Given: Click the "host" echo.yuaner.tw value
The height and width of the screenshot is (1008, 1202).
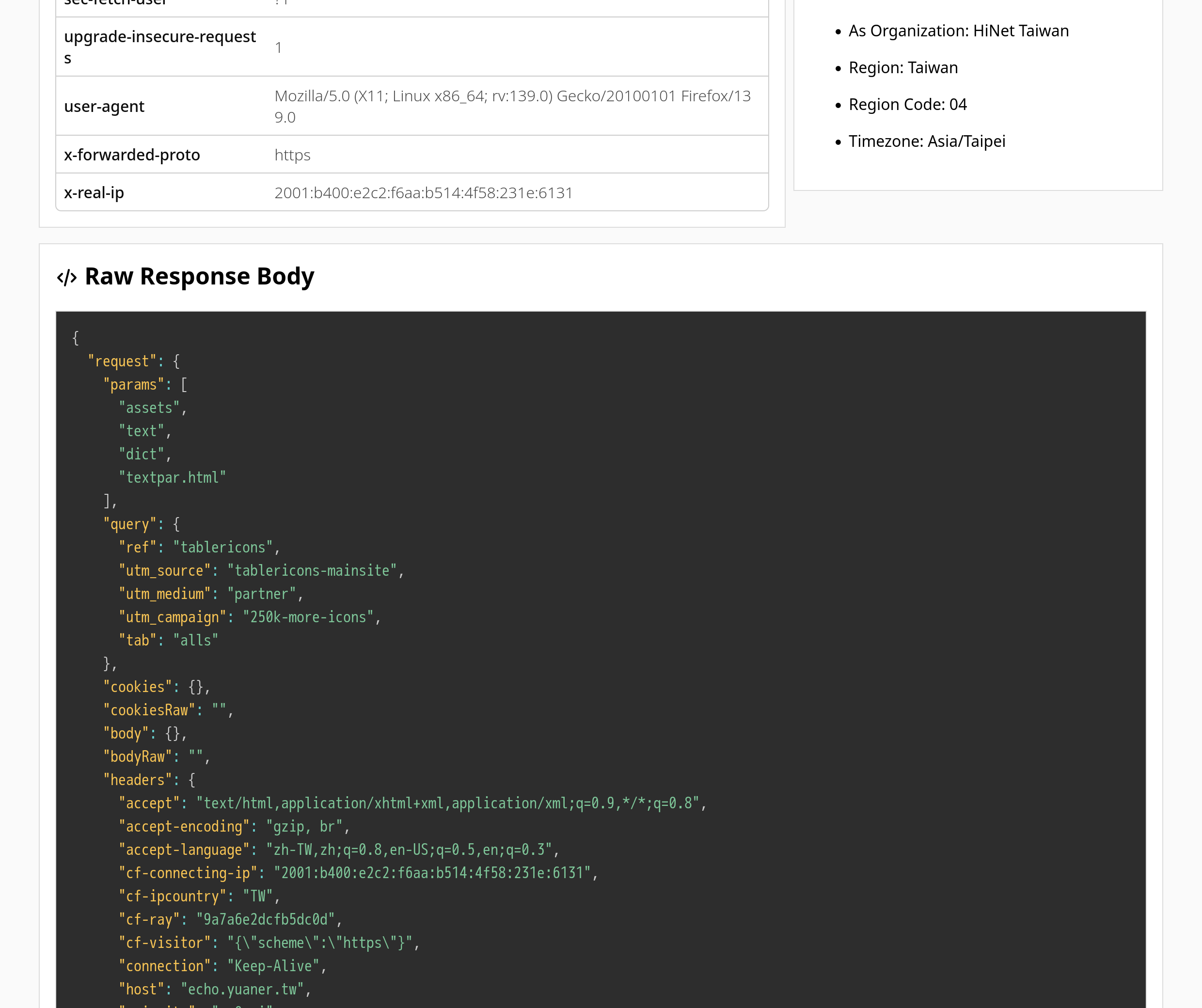Looking at the screenshot, I should (242, 989).
